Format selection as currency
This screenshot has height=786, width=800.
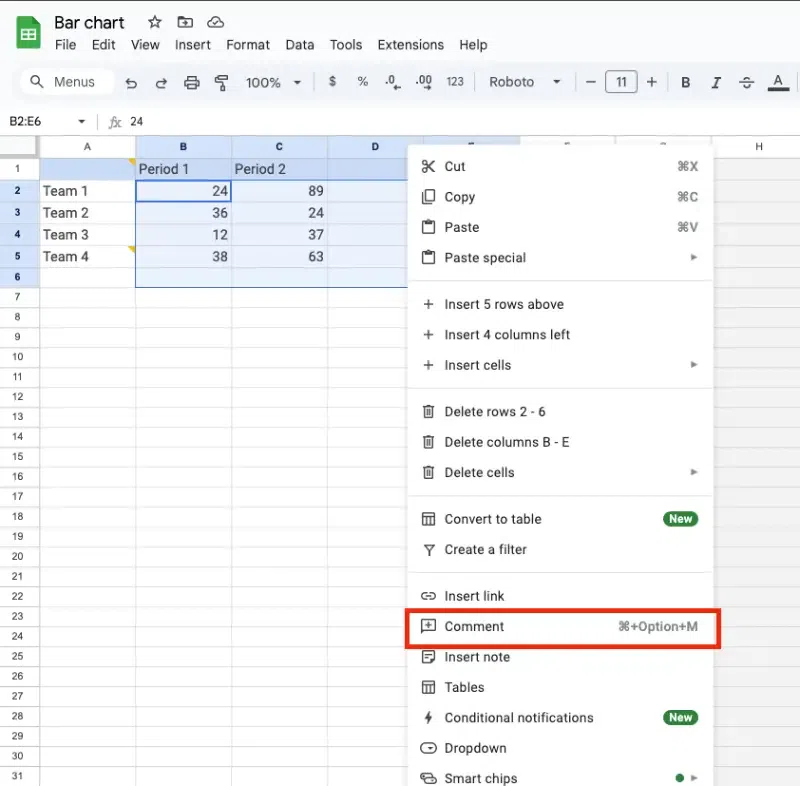point(332,82)
